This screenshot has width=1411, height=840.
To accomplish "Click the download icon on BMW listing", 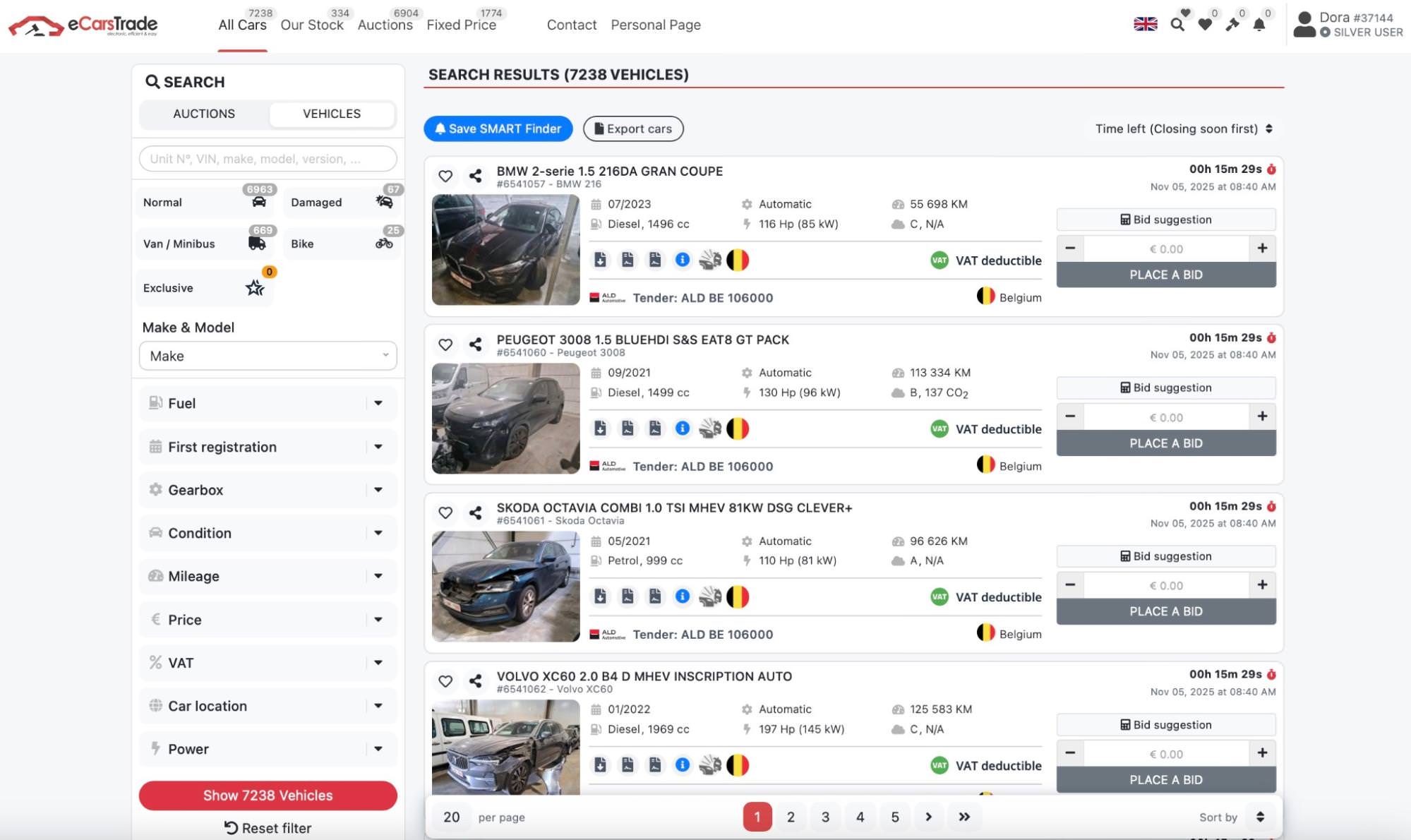I will point(600,260).
